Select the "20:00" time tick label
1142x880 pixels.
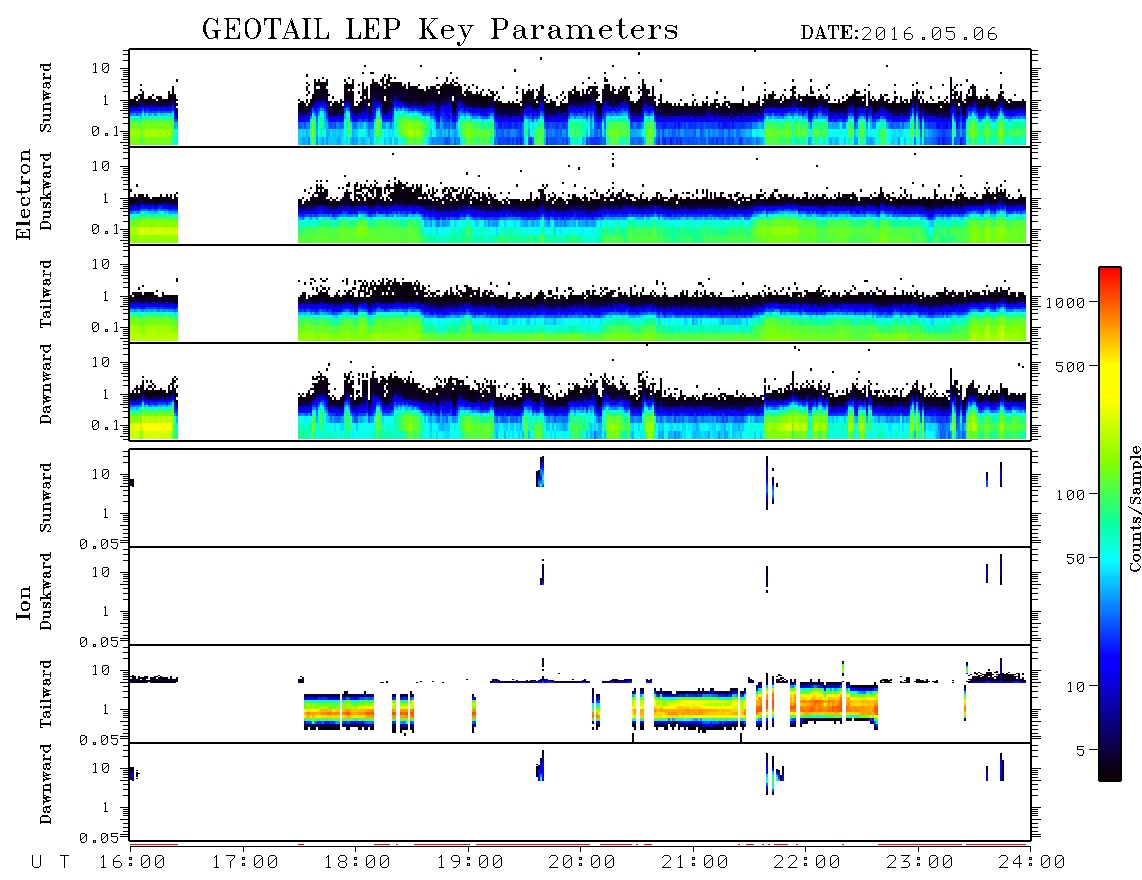(583, 863)
